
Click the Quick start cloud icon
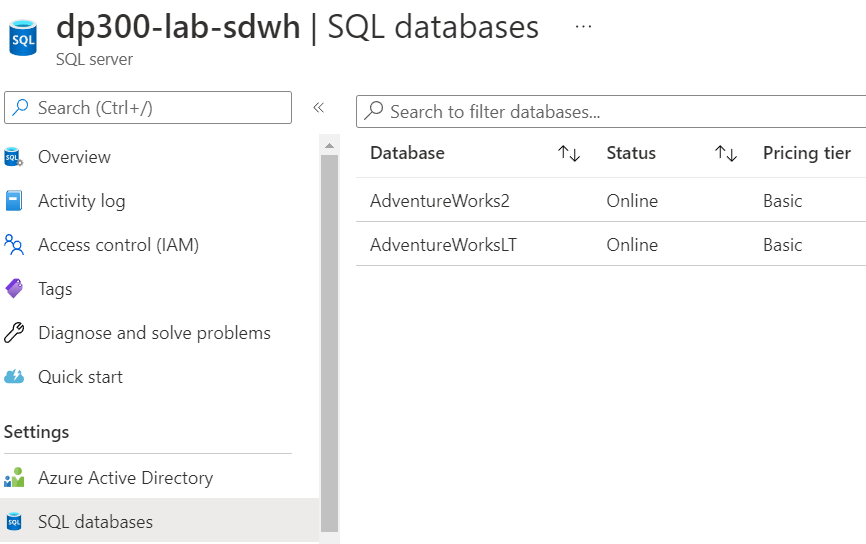click(14, 377)
